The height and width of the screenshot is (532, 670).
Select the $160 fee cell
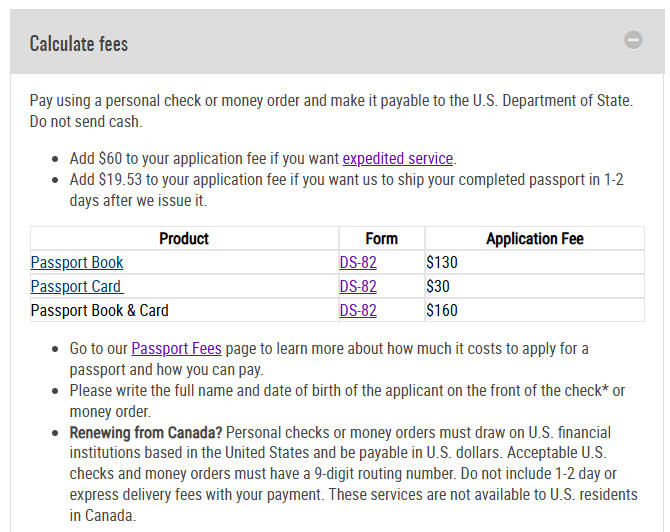click(x=535, y=310)
